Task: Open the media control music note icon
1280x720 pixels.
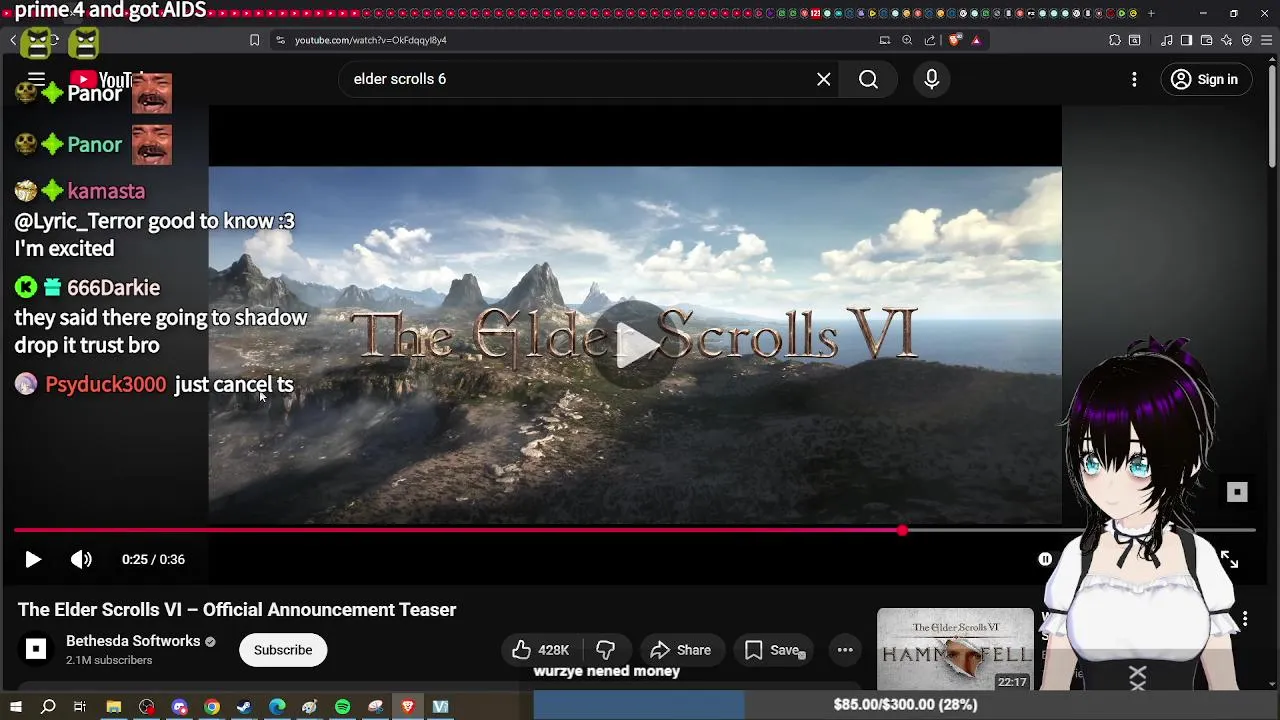Action: (1166, 40)
